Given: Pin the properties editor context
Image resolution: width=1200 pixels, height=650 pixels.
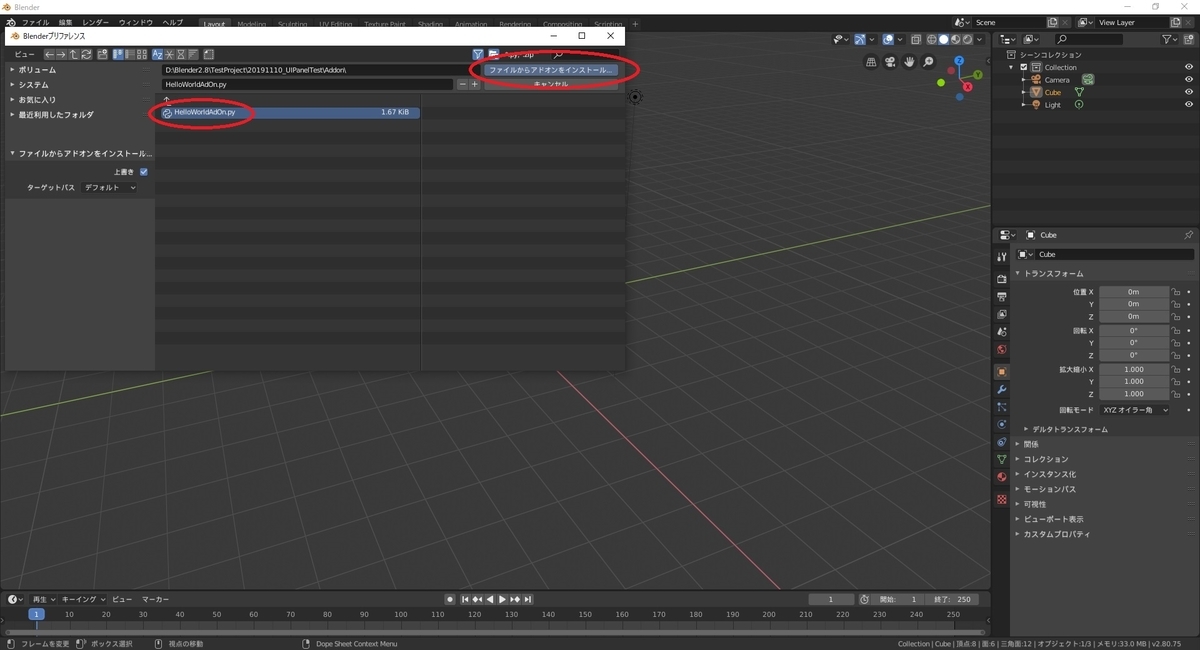Looking at the screenshot, I should (1188, 235).
